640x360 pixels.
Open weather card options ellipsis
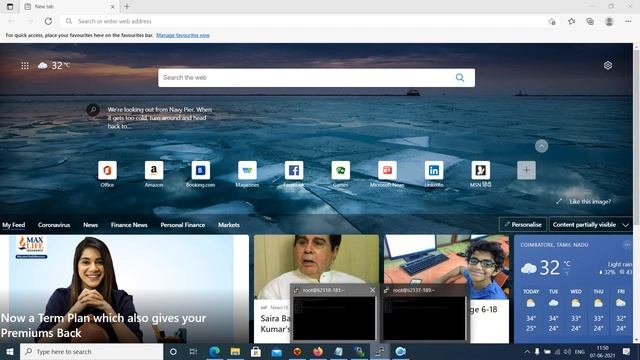pyautogui.click(x=627, y=244)
